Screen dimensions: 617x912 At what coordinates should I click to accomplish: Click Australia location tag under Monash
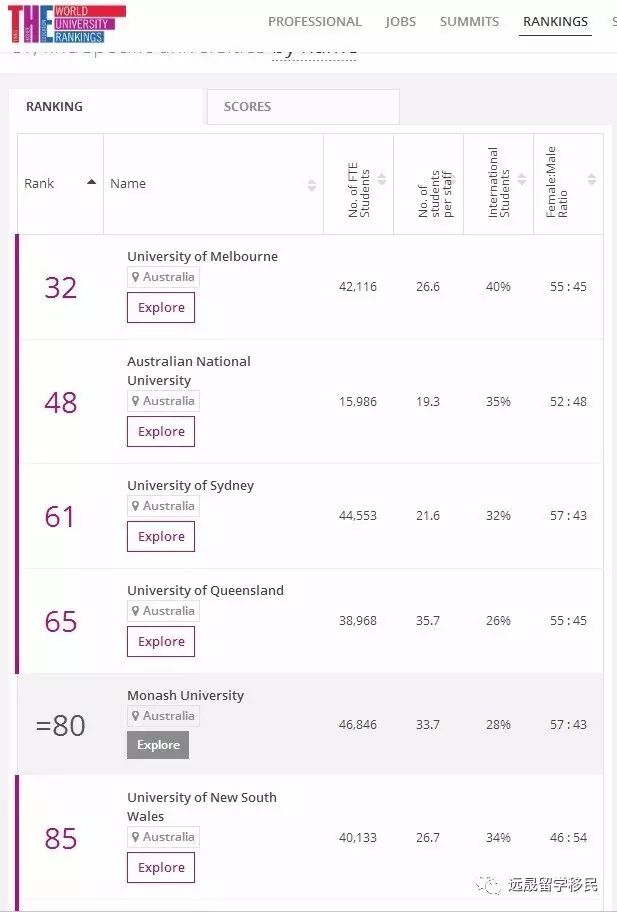[x=163, y=716]
